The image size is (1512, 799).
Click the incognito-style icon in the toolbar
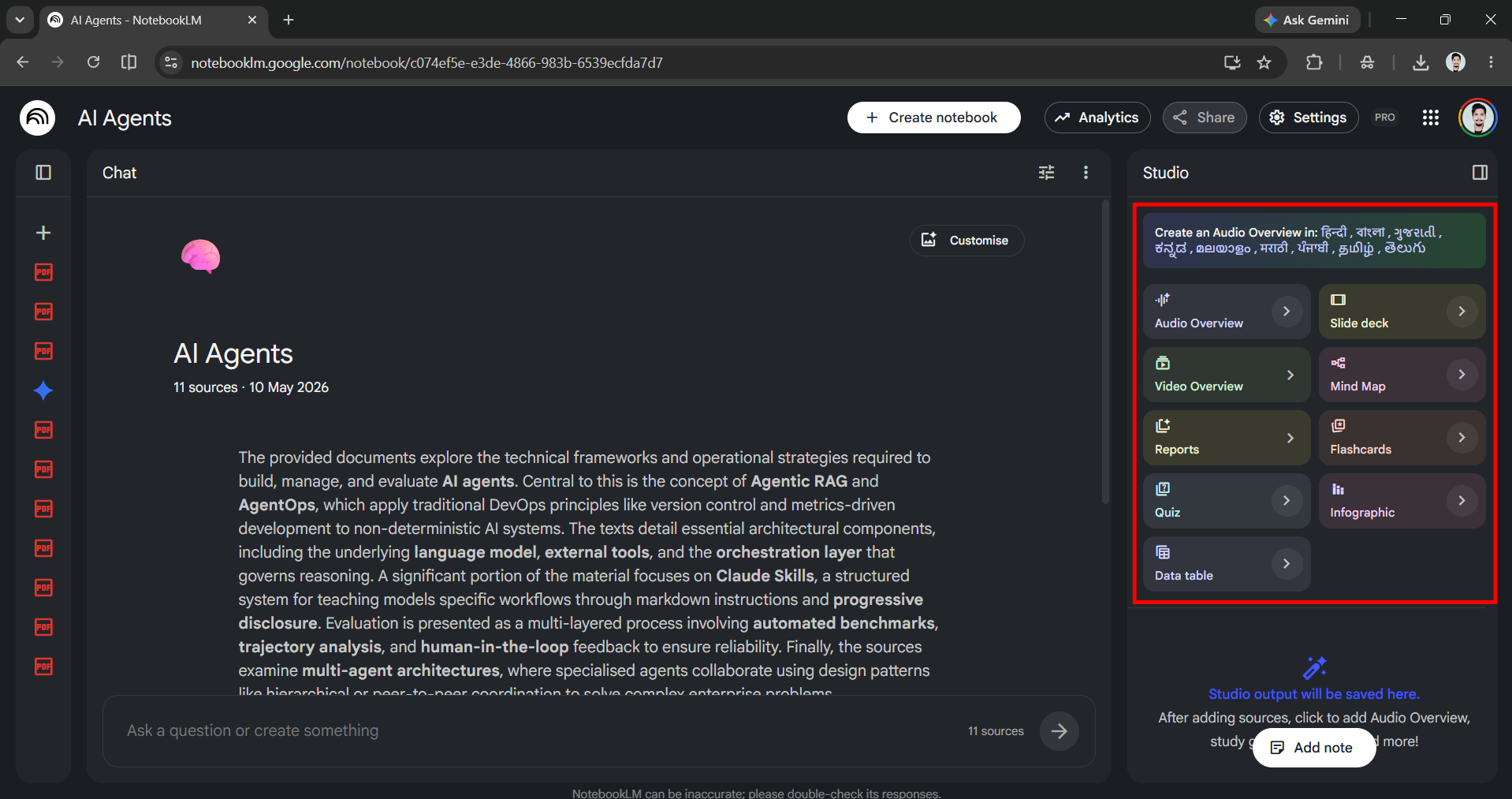tap(1367, 62)
